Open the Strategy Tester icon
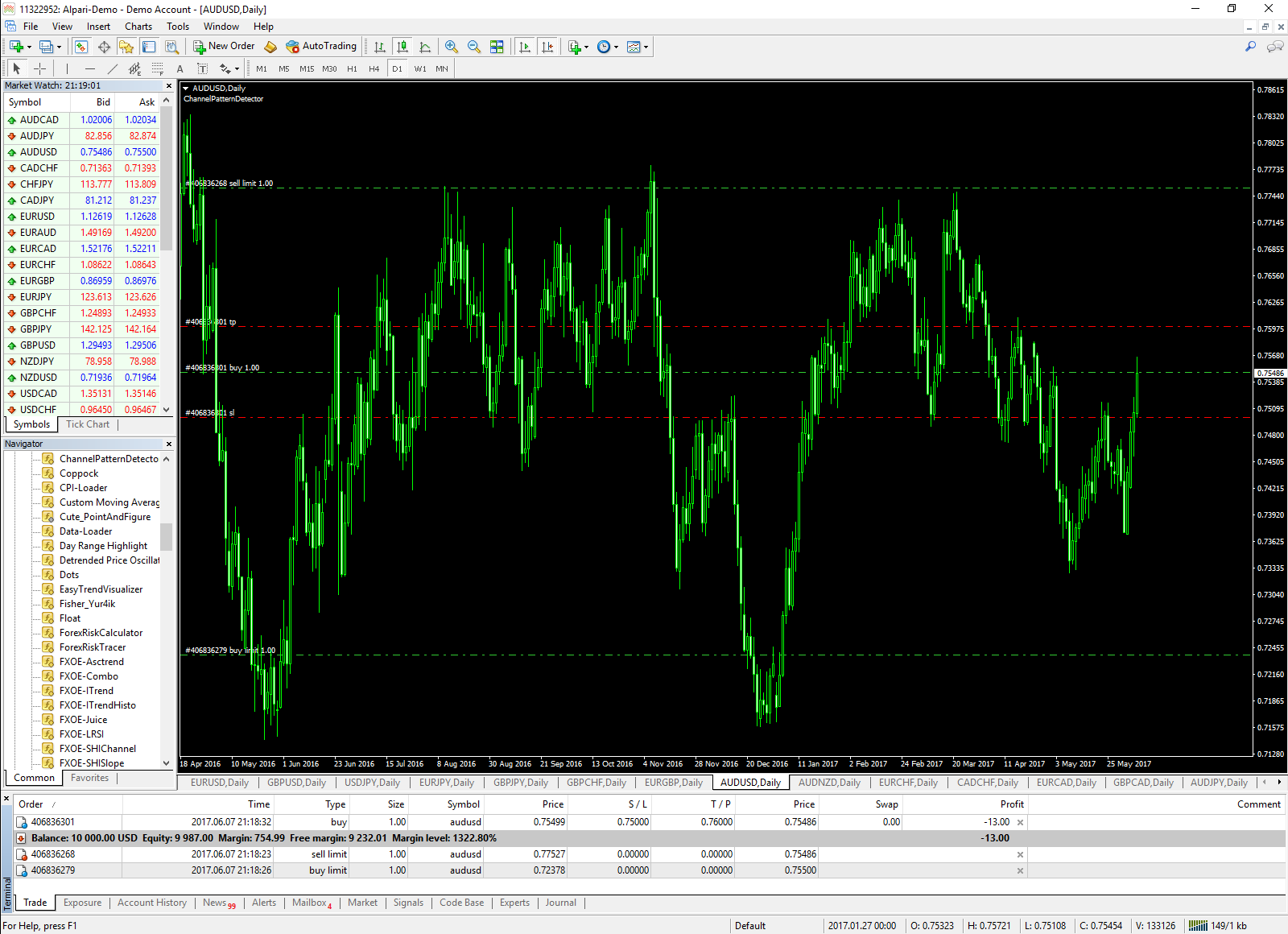 coord(171,47)
